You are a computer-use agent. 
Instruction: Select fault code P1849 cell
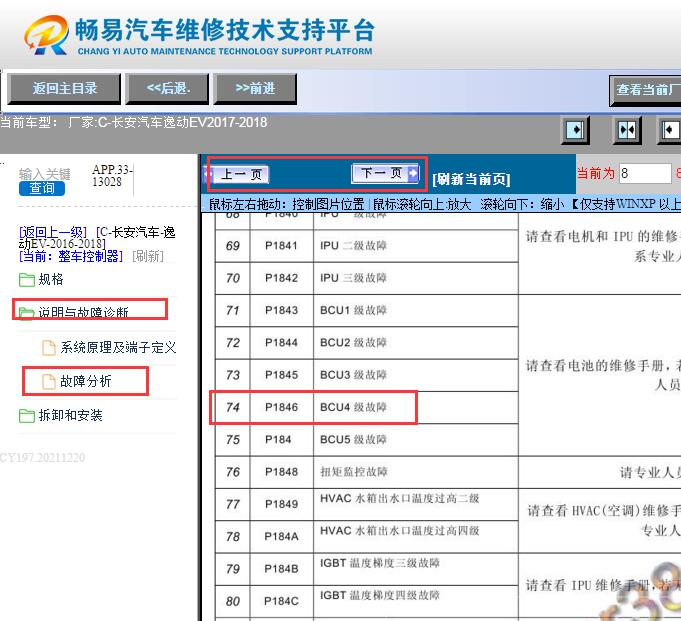click(281, 504)
